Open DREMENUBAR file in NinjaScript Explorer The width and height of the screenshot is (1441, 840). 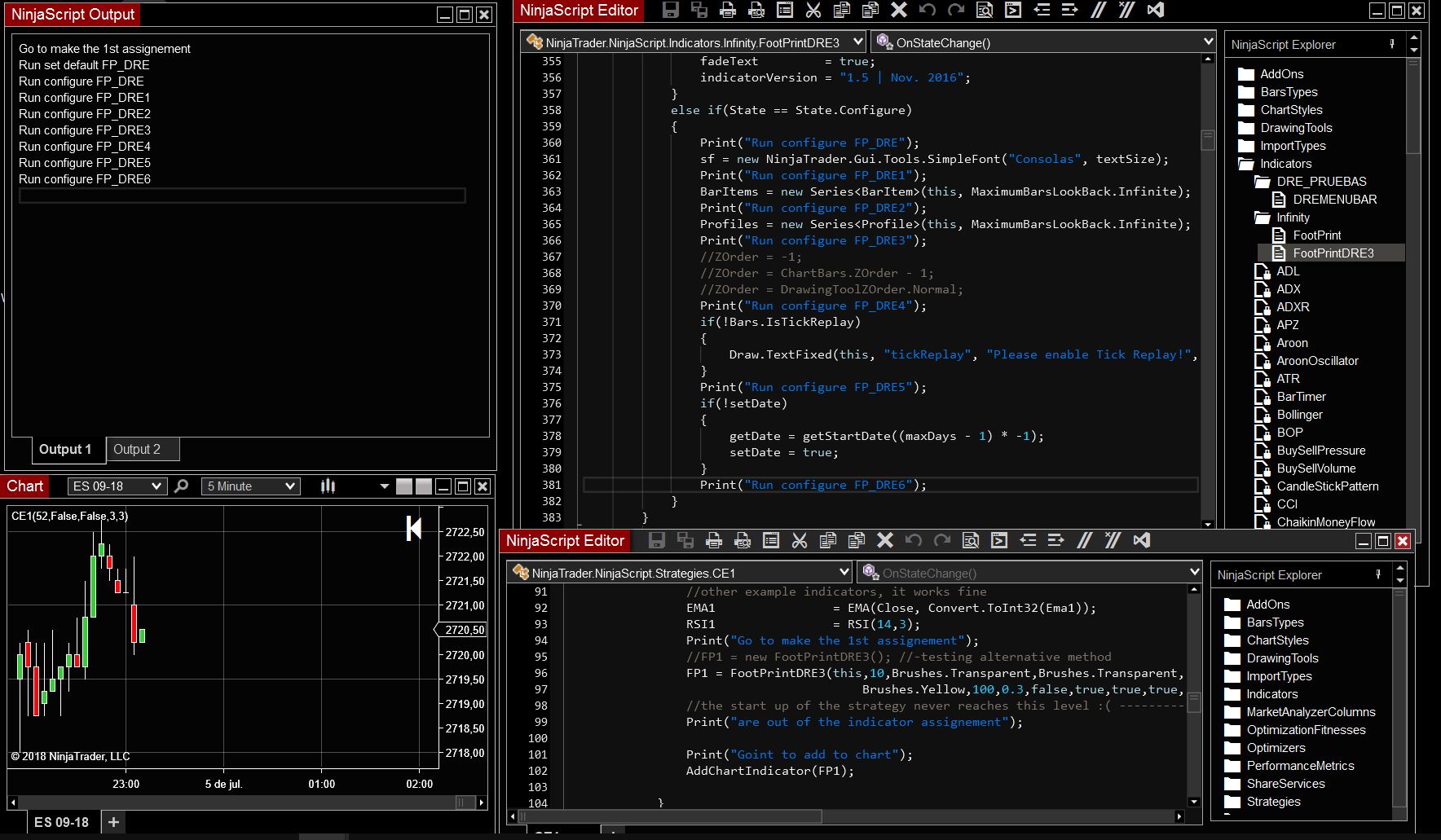point(1334,200)
